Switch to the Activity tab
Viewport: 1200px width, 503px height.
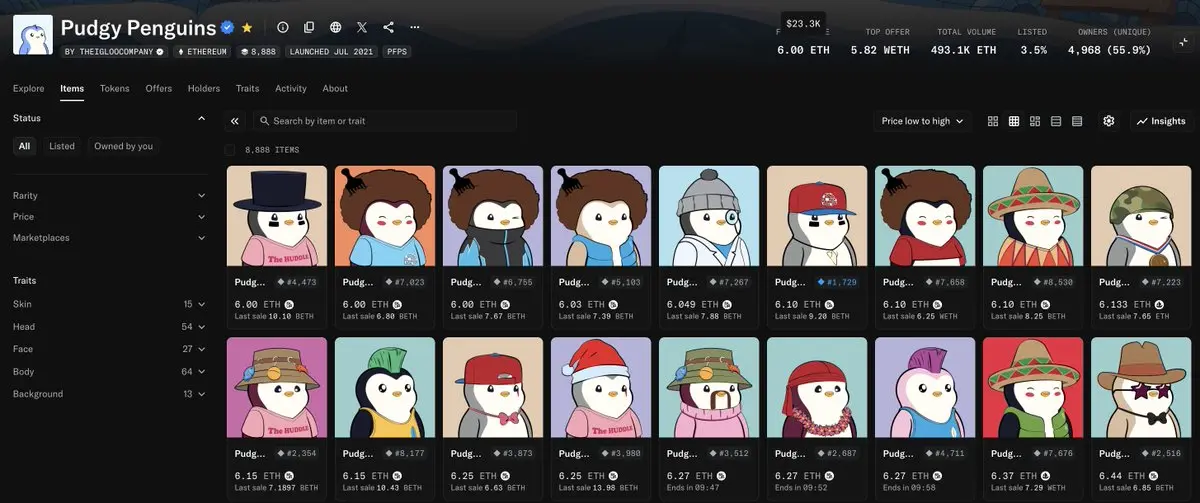291,89
